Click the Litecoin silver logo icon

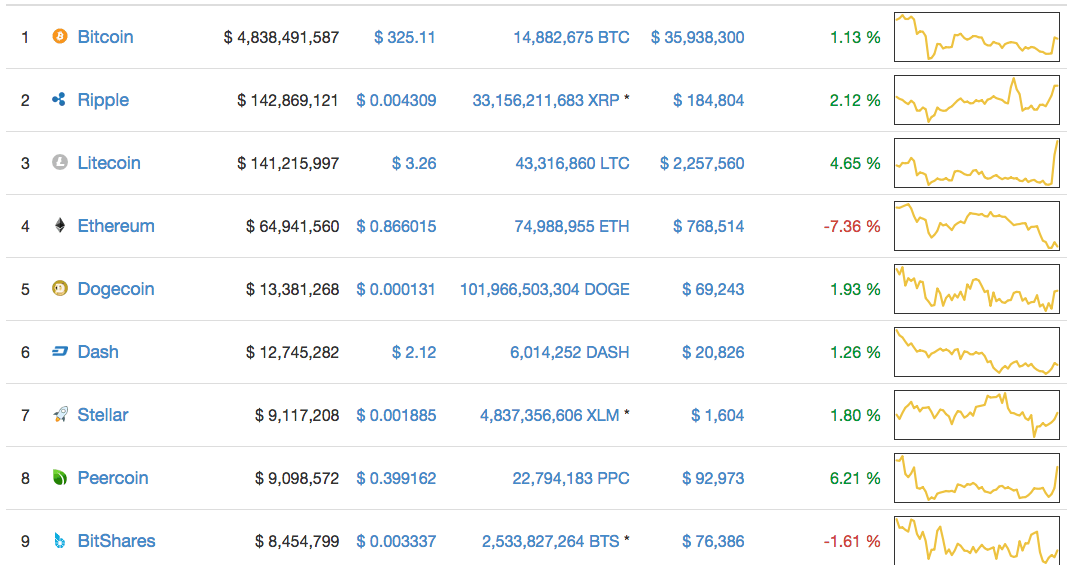(59, 163)
